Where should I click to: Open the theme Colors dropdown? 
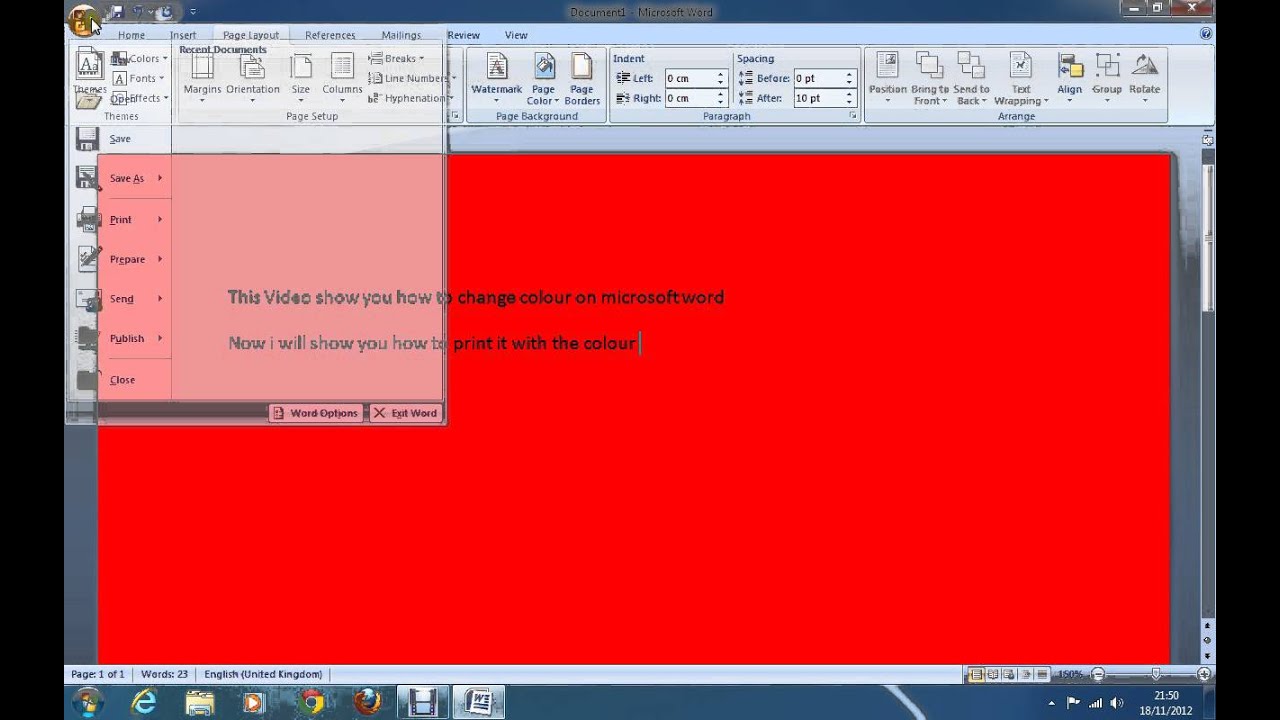point(140,58)
